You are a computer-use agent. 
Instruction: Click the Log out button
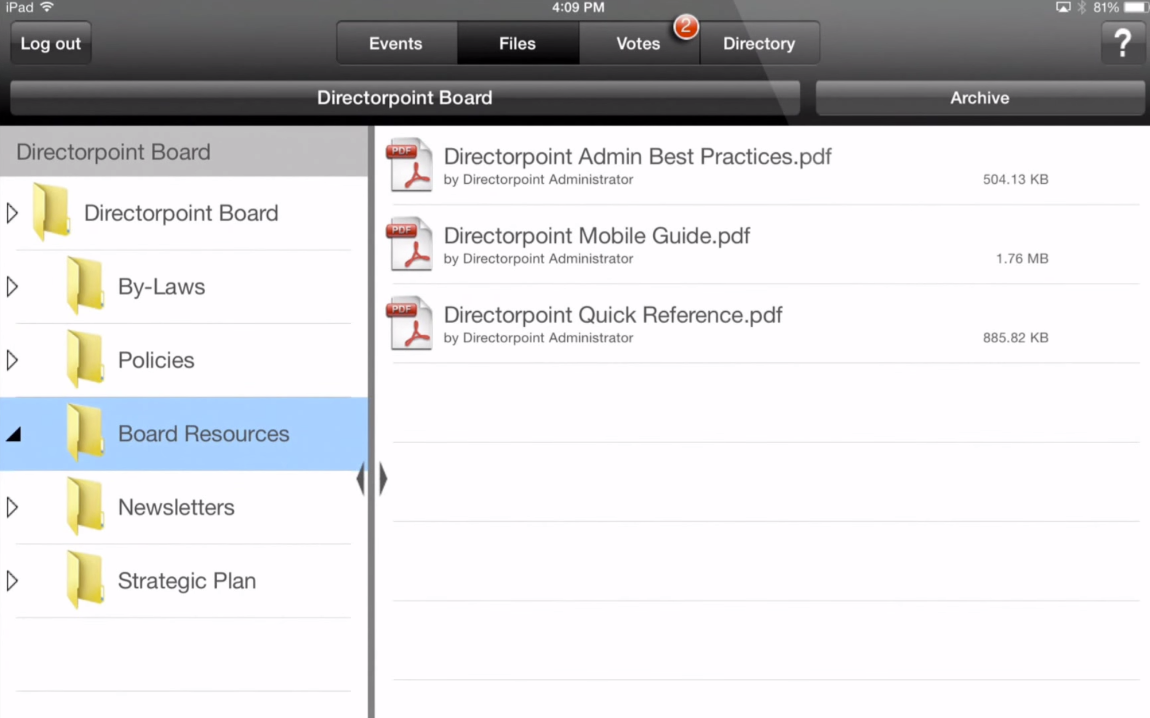point(51,43)
